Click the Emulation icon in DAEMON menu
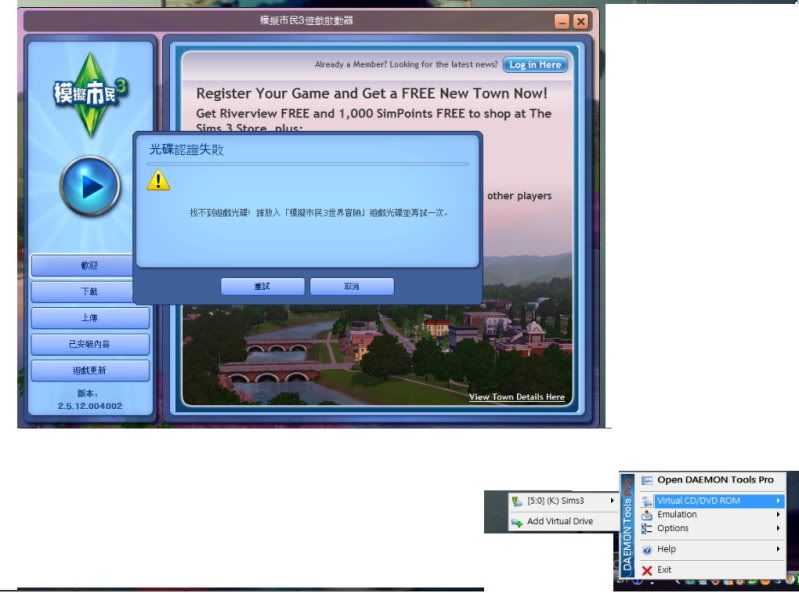The width and height of the screenshot is (799, 593). click(647, 515)
